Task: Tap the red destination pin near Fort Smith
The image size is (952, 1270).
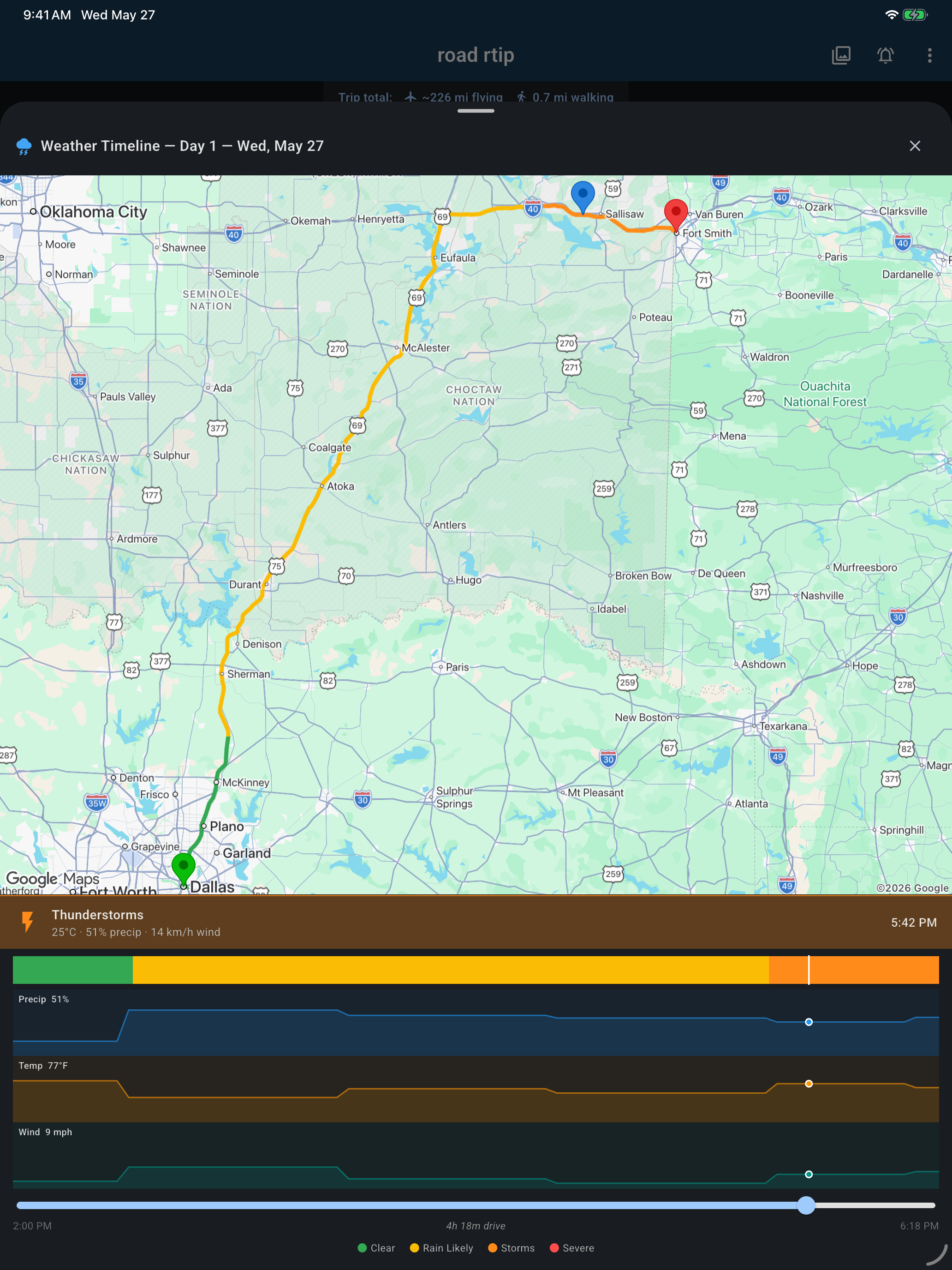Action: pos(676,216)
